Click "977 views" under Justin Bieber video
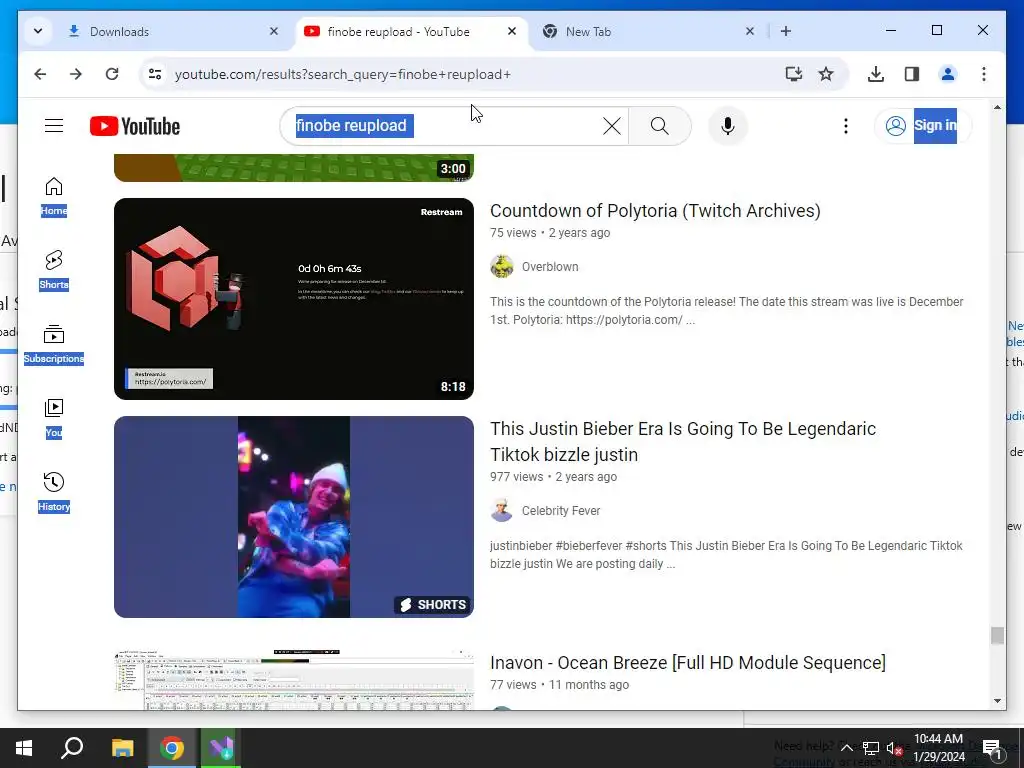 (x=517, y=477)
